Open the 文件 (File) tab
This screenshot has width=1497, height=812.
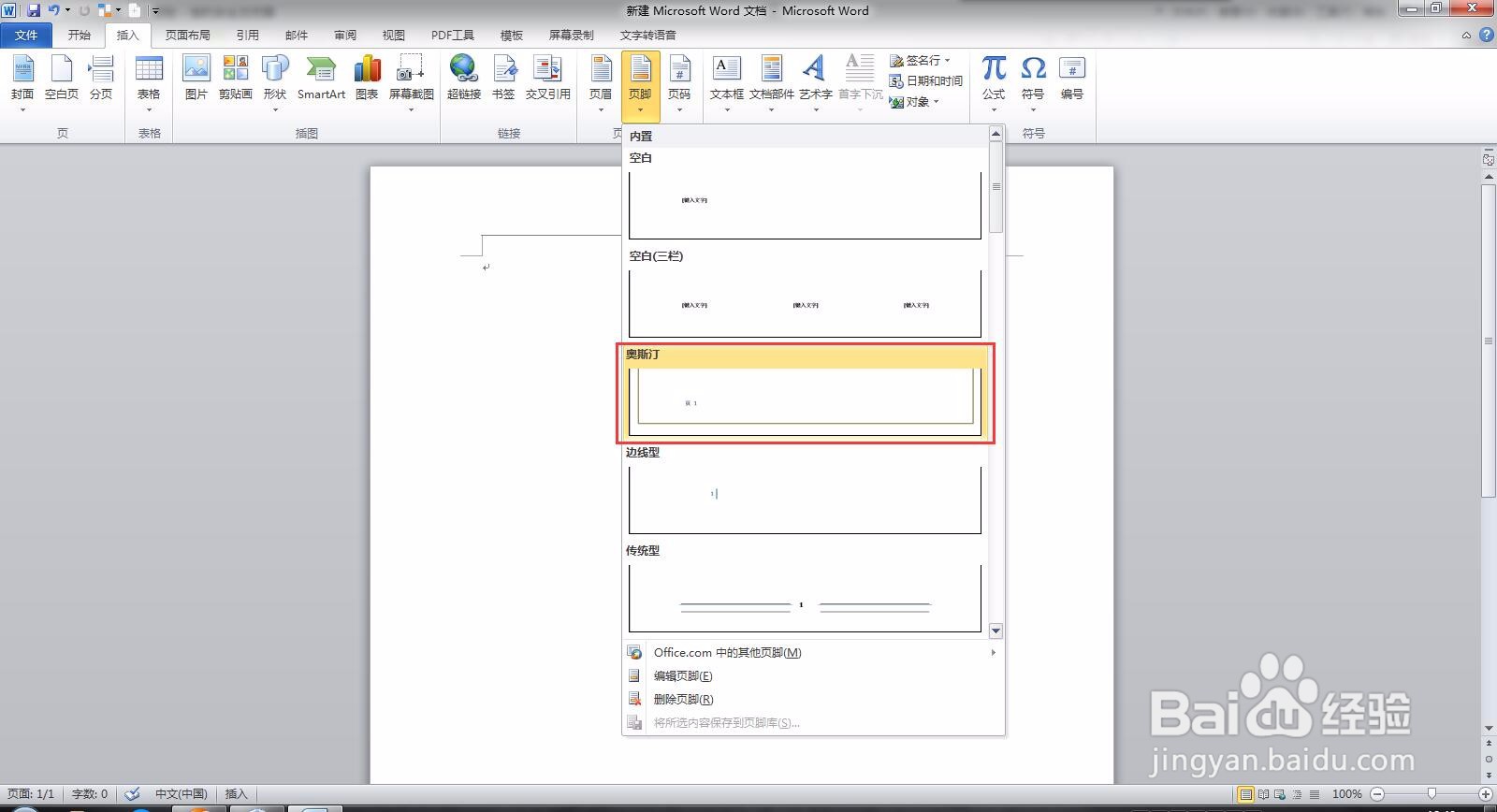pyautogui.click(x=26, y=36)
